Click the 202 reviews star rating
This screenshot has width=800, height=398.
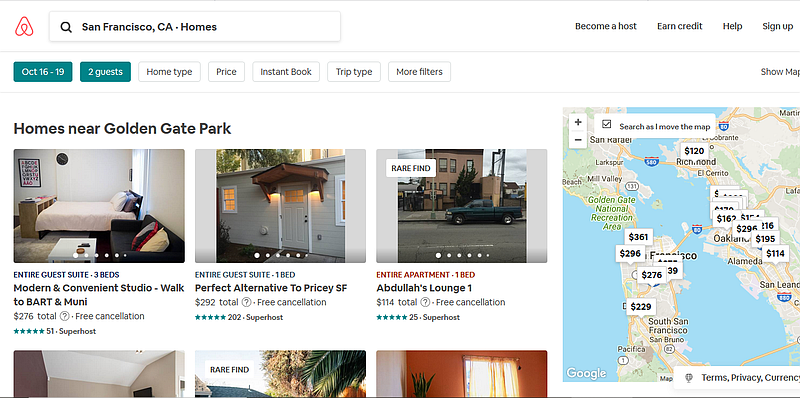tap(210, 317)
